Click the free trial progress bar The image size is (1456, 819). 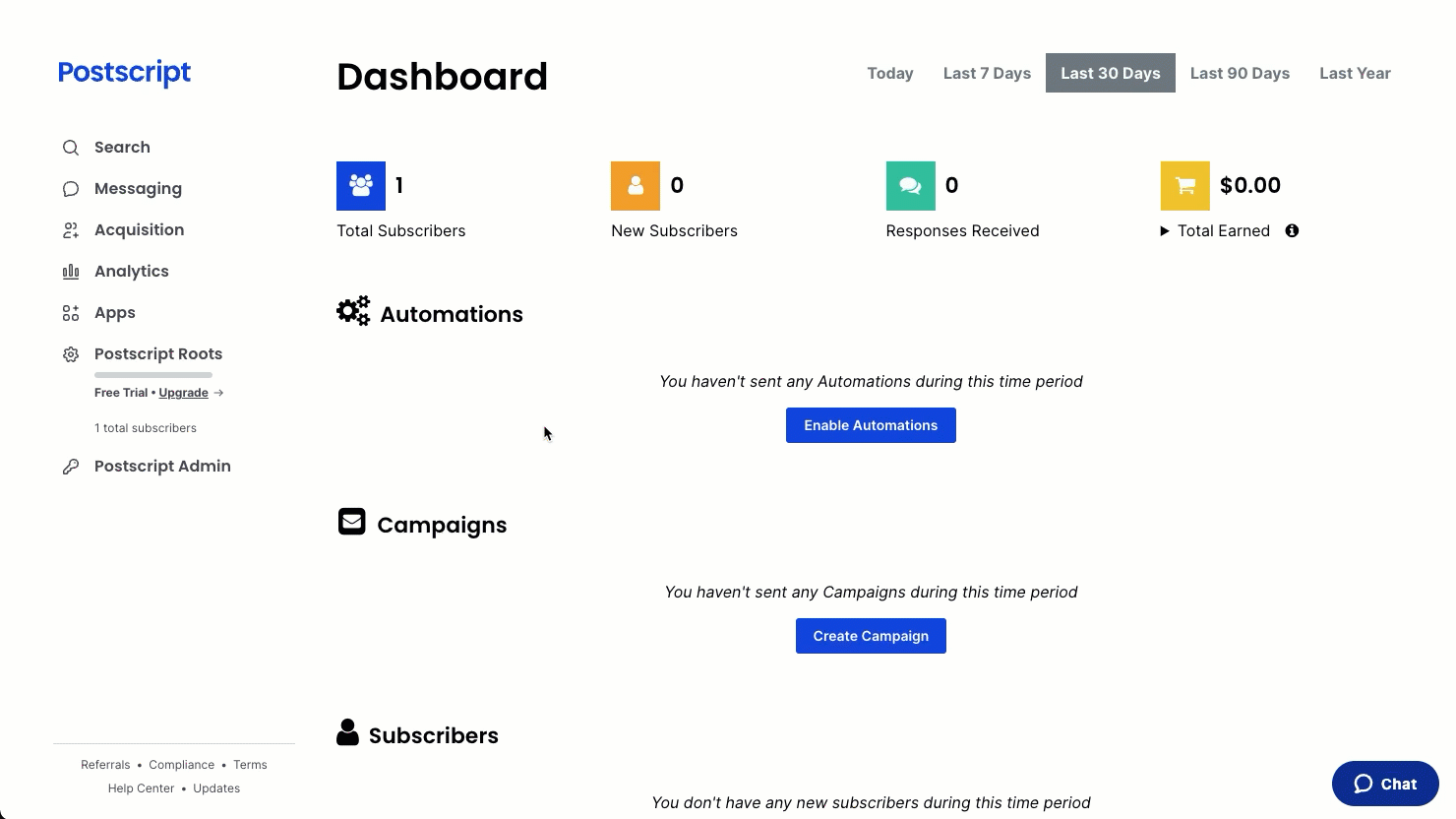point(153,375)
